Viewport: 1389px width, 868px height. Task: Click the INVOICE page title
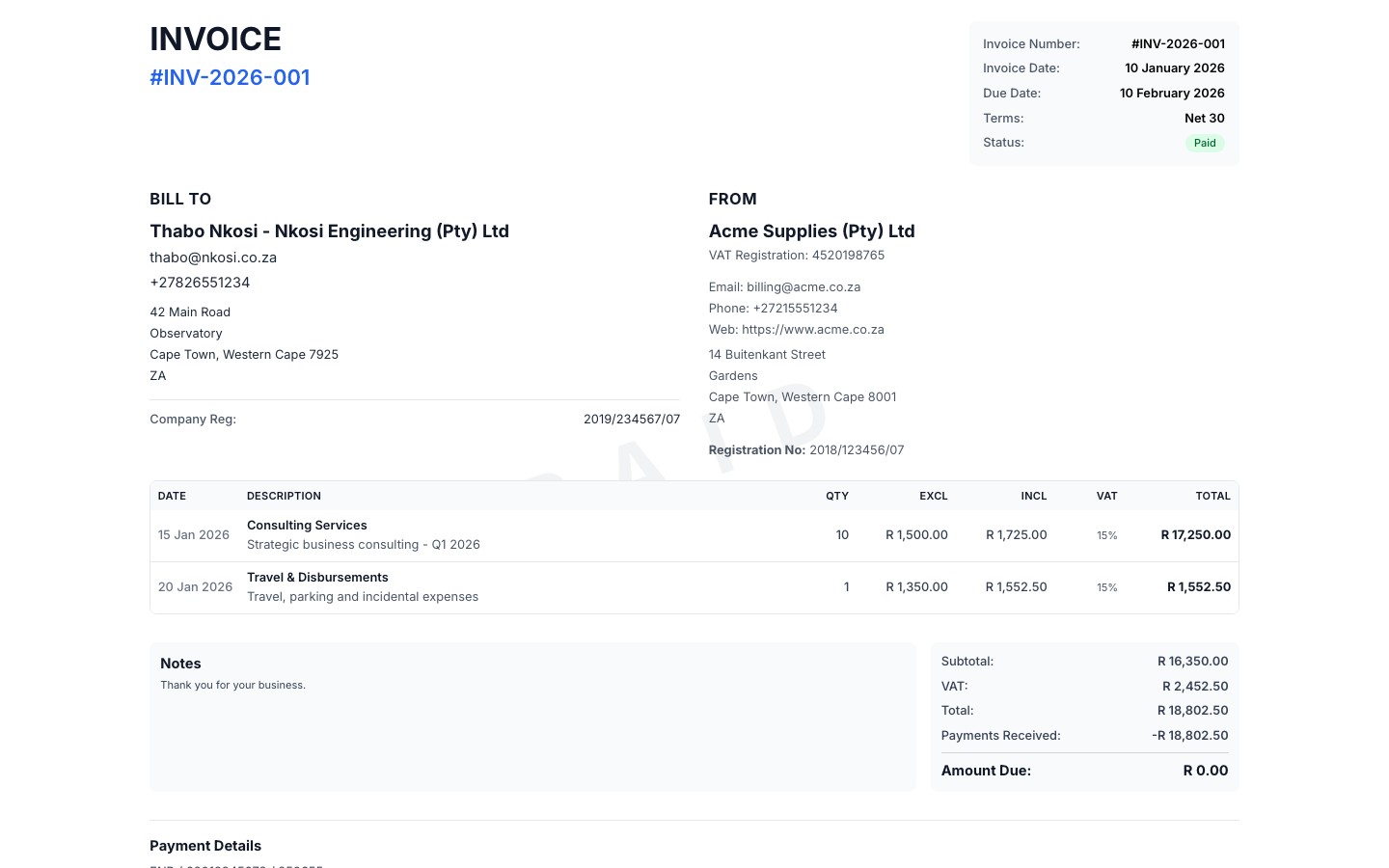click(x=215, y=40)
